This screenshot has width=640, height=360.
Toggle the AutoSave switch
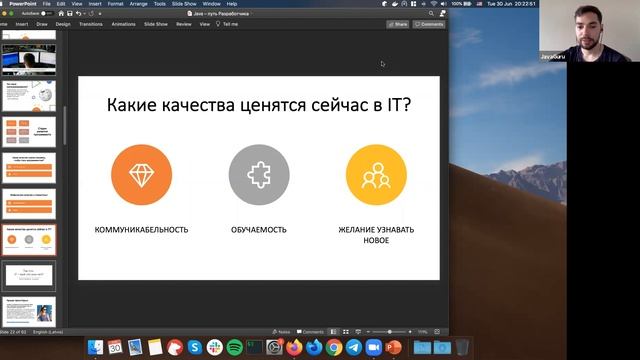pos(46,13)
